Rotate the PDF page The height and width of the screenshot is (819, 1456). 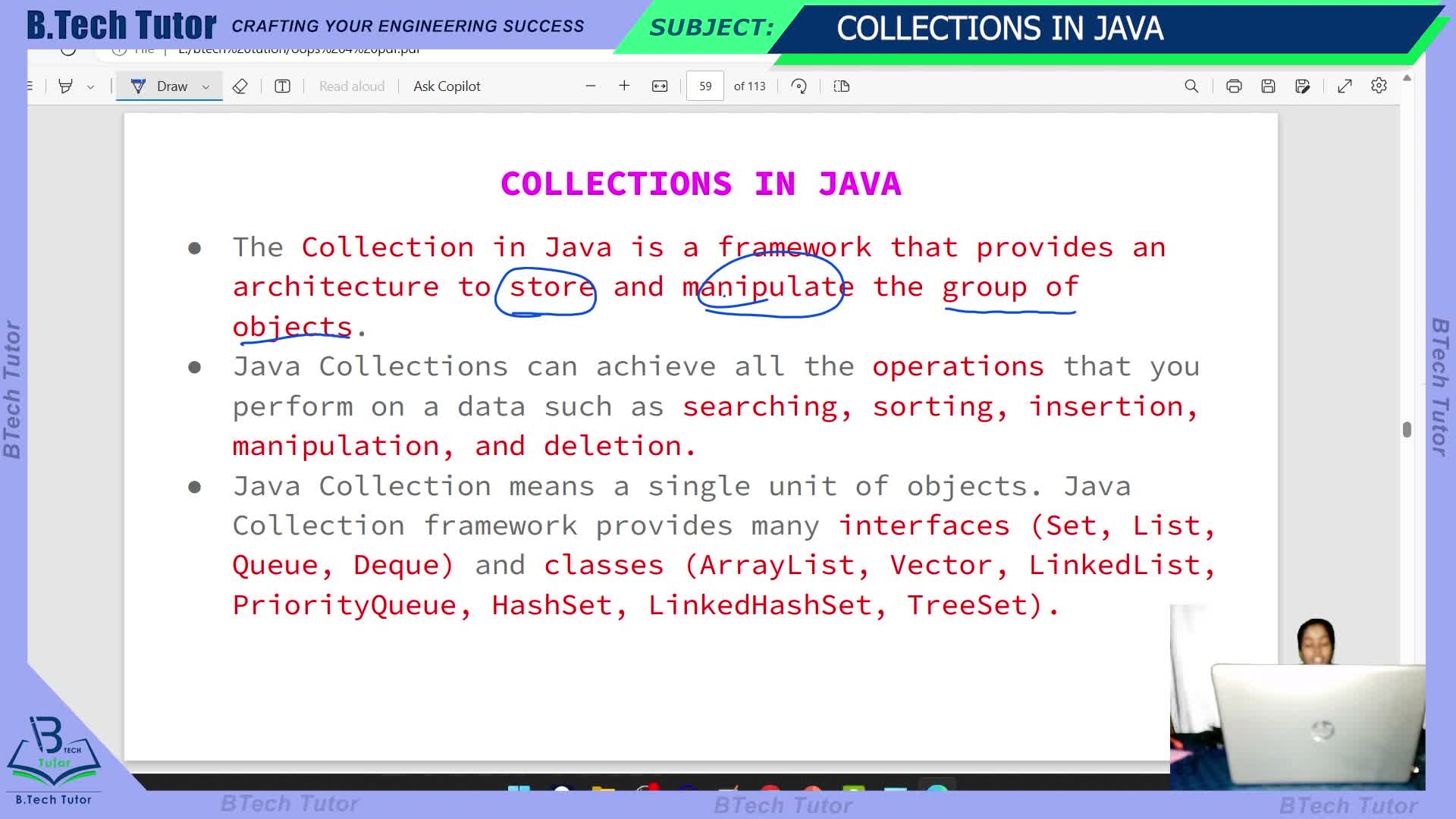coord(799,86)
